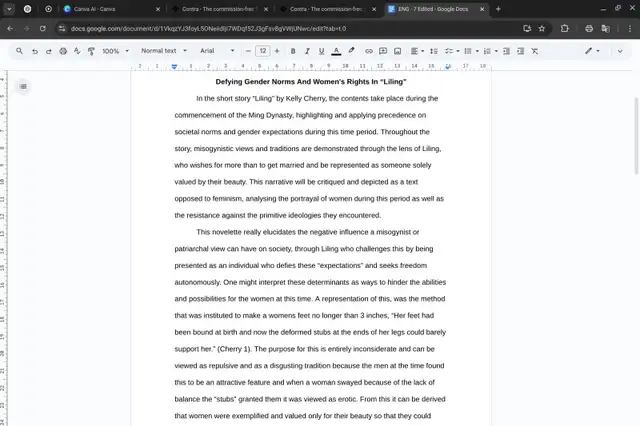640x426 pixels.
Task: Click the install app icon in the address bar
Action: (527, 29)
